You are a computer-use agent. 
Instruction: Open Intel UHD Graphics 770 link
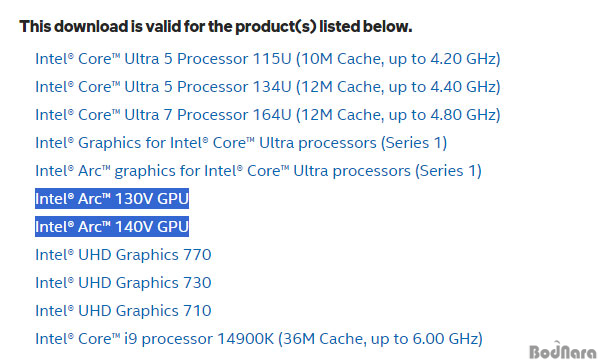[x=123, y=255]
